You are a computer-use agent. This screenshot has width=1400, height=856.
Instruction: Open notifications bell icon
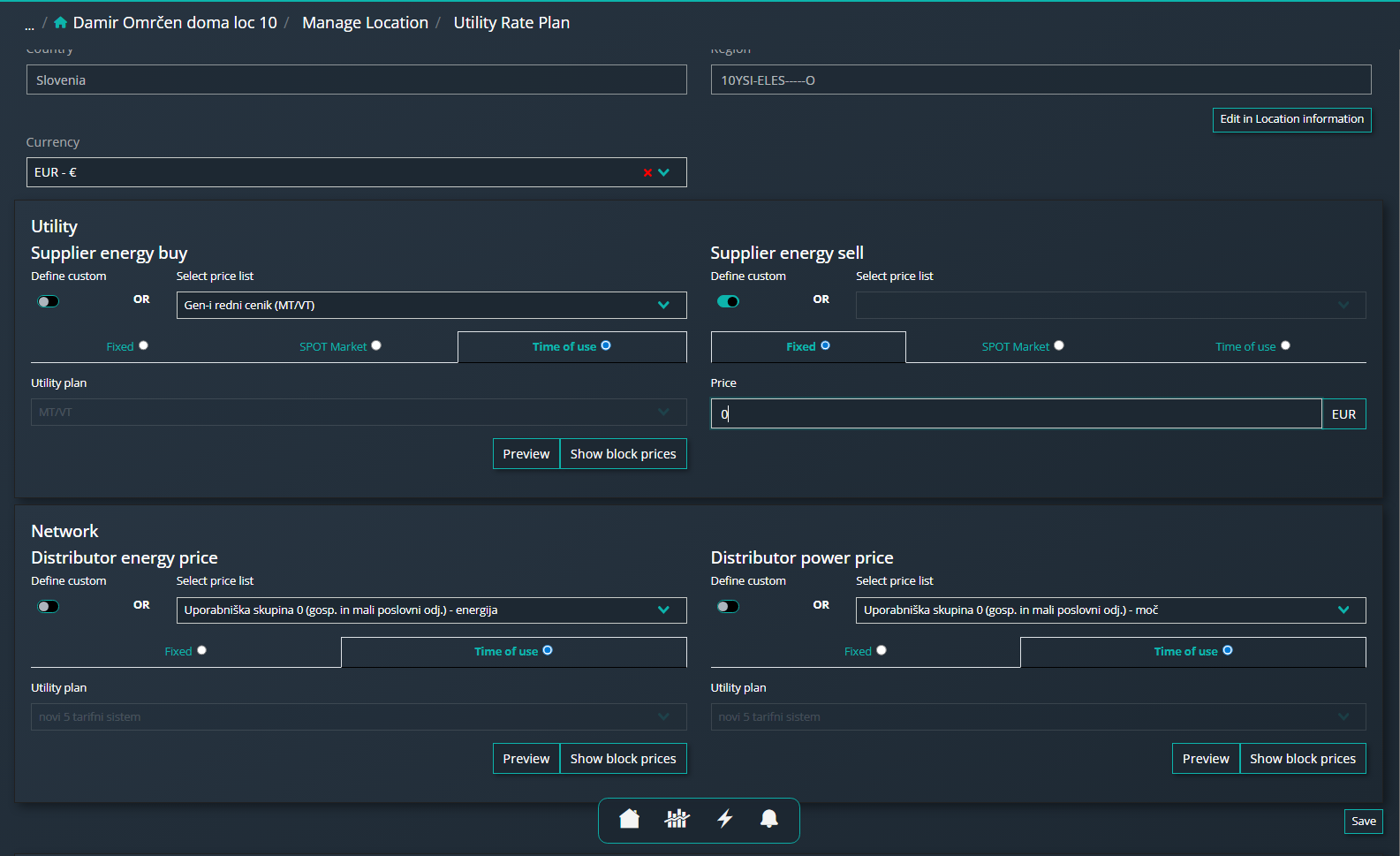769,819
